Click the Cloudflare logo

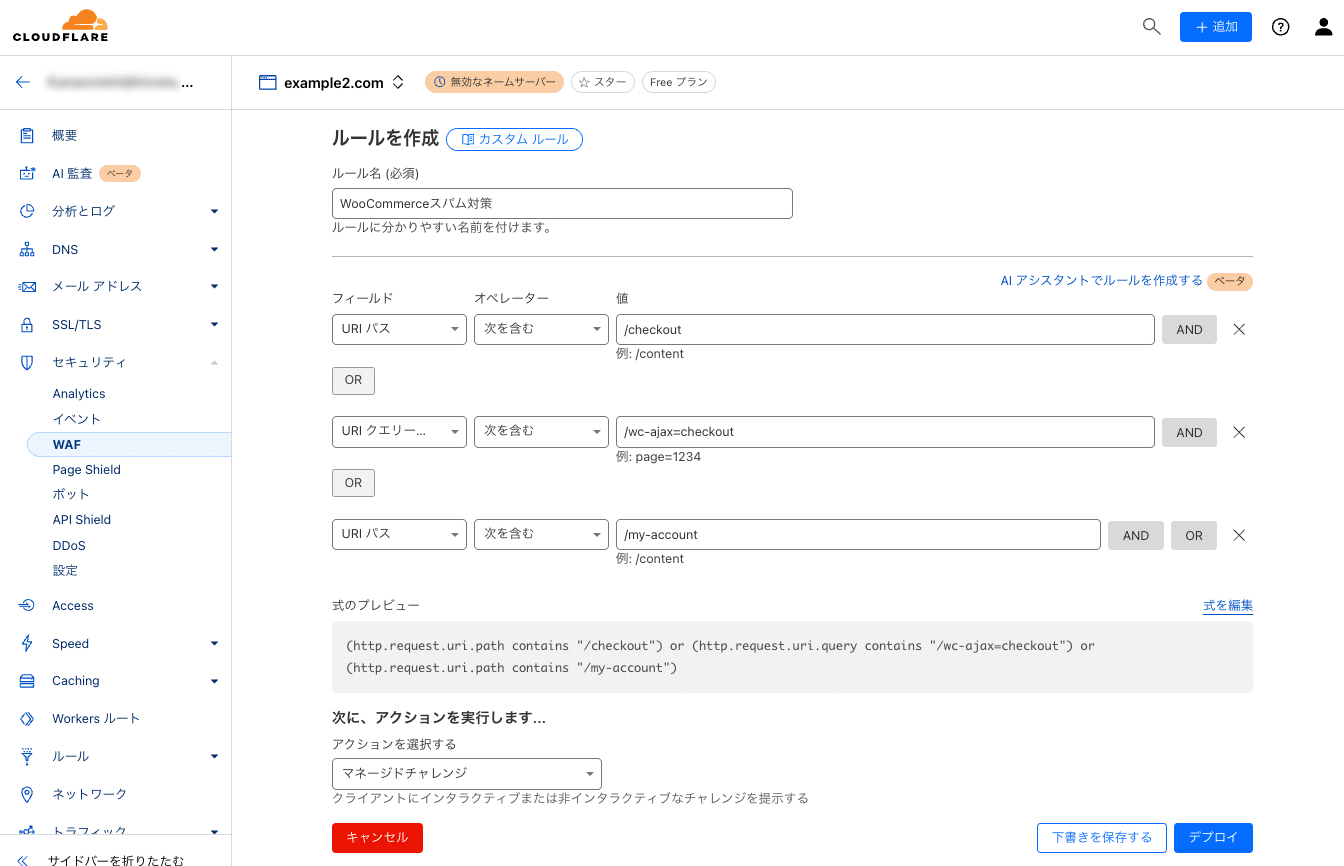tap(60, 24)
